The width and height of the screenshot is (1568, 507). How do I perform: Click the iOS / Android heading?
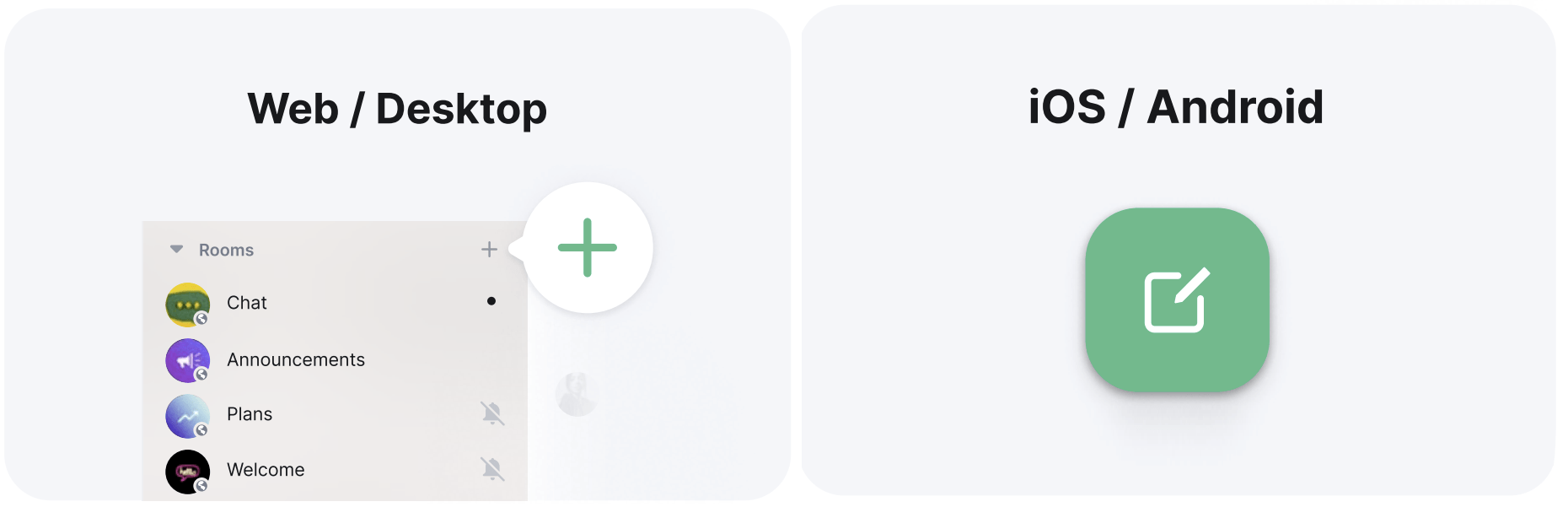point(1176,108)
